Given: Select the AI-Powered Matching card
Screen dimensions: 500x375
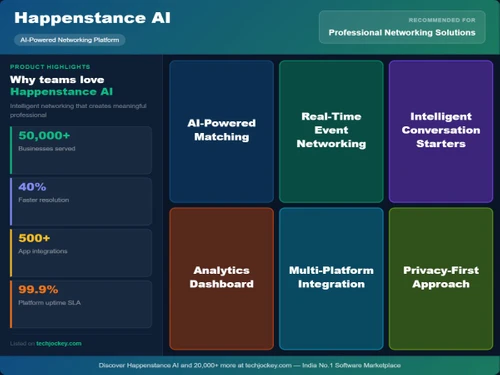Looking at the screenshot, I should (x=222, y=131).
